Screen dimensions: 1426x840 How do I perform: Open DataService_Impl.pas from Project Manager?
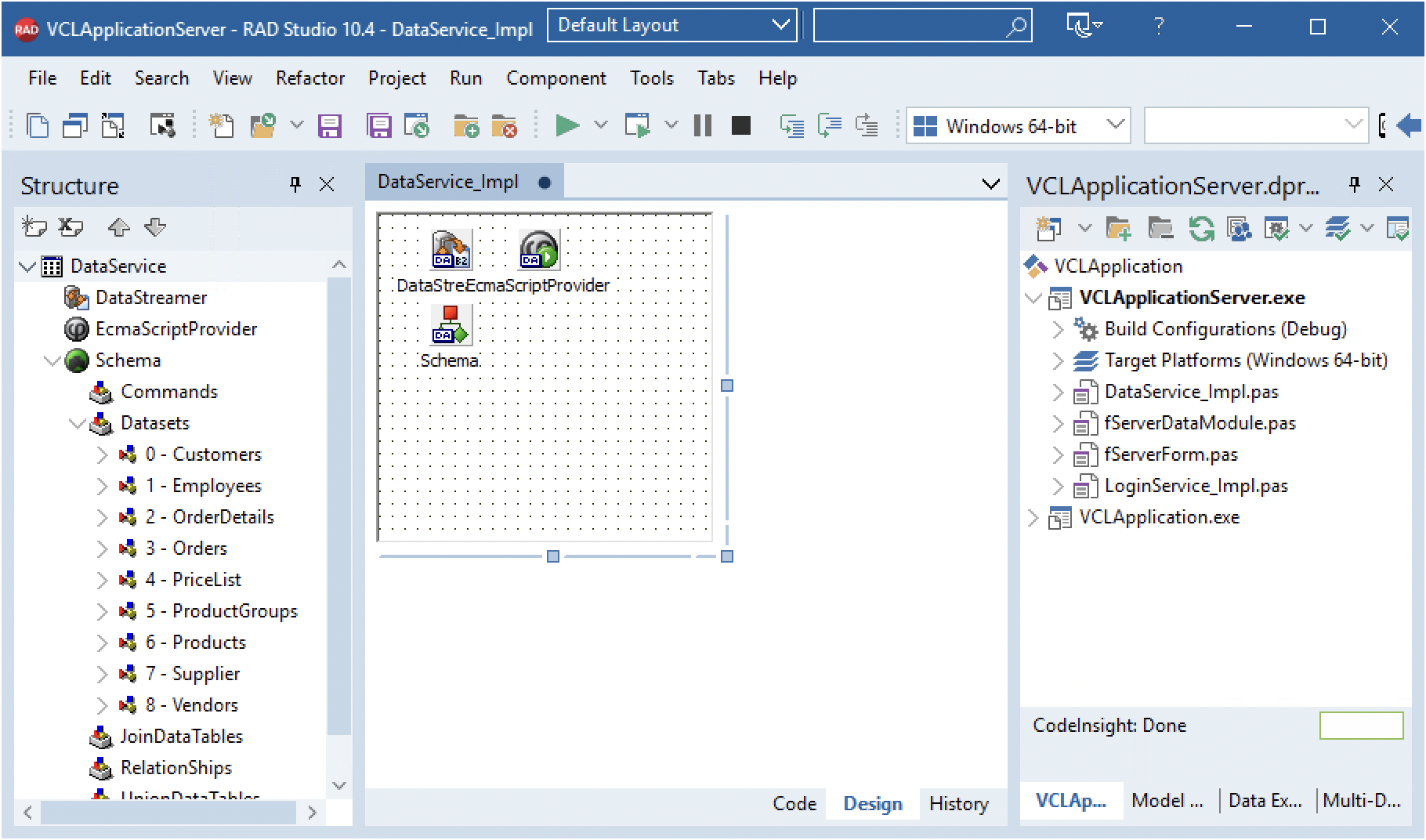coord(1190,392)
